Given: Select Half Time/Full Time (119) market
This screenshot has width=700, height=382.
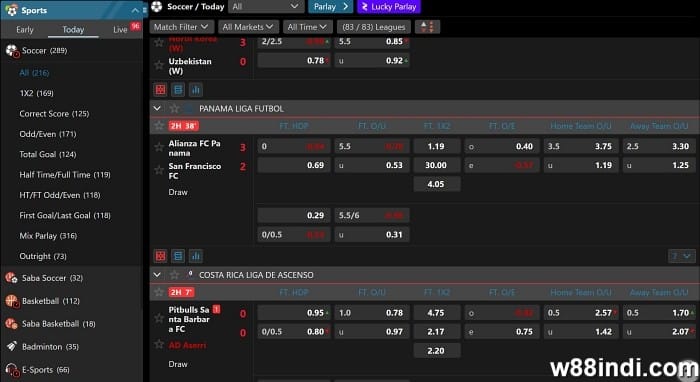Looking at the screenshot, I should coord(65,175).
